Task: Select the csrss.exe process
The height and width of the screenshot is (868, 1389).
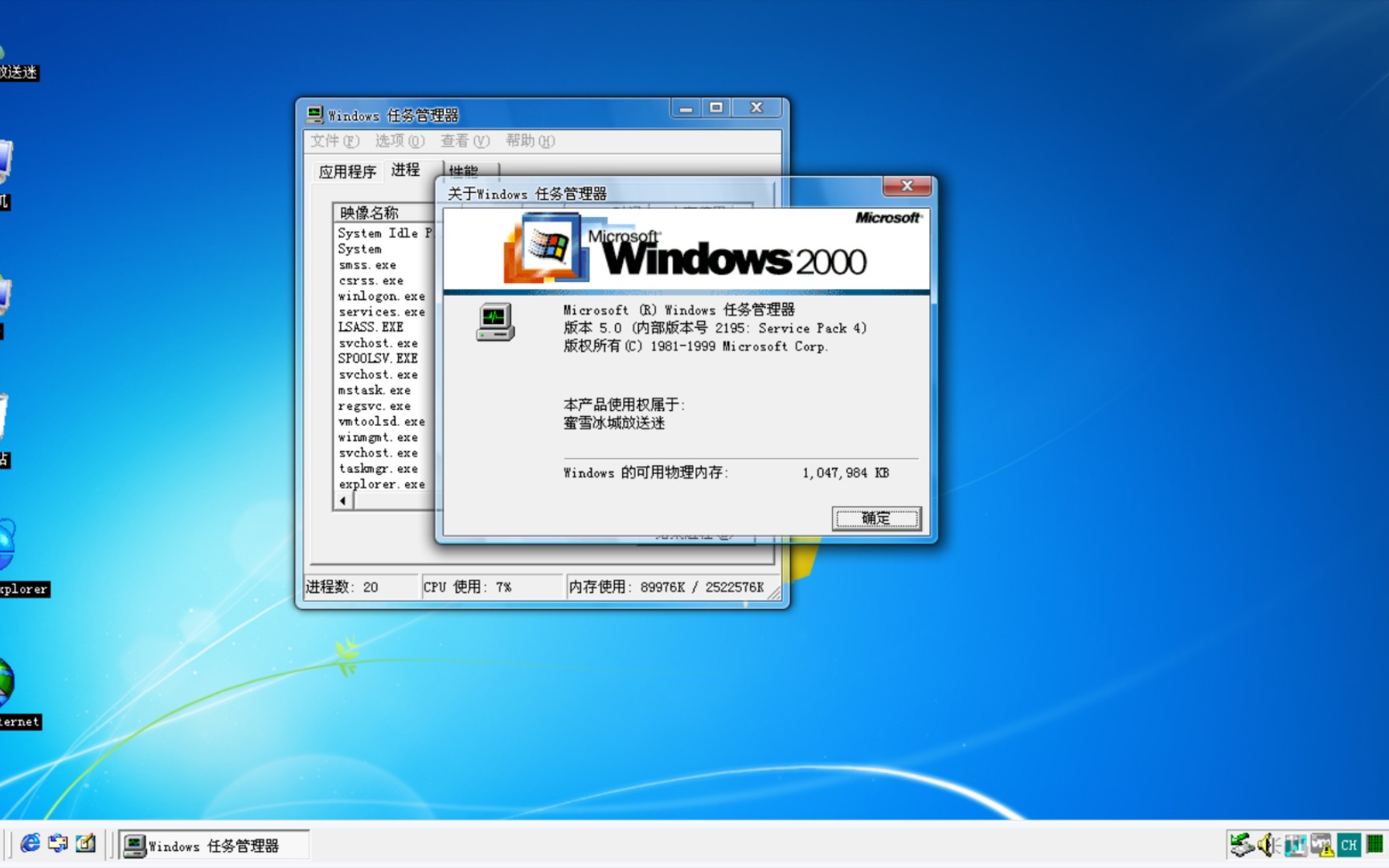Action: [x=371, y=280]
